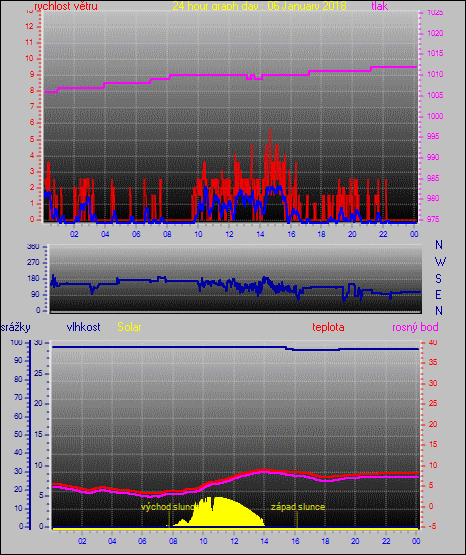Click the yellow 'Solar' label
Screen dimensions: 466x555
click(129, 327)
